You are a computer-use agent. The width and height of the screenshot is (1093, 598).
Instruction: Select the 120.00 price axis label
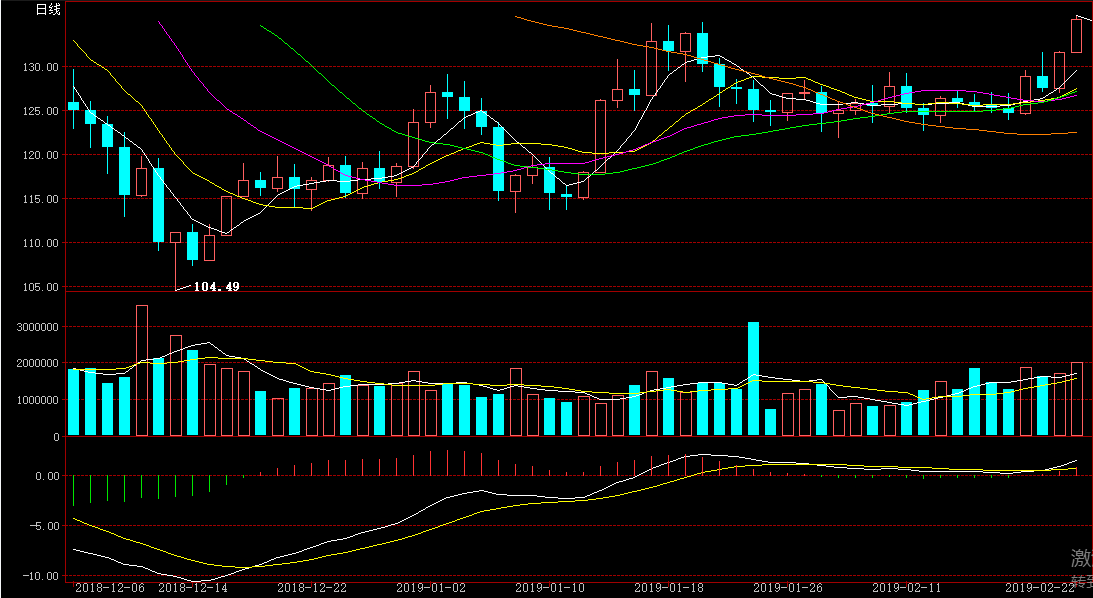click(41, 155)
